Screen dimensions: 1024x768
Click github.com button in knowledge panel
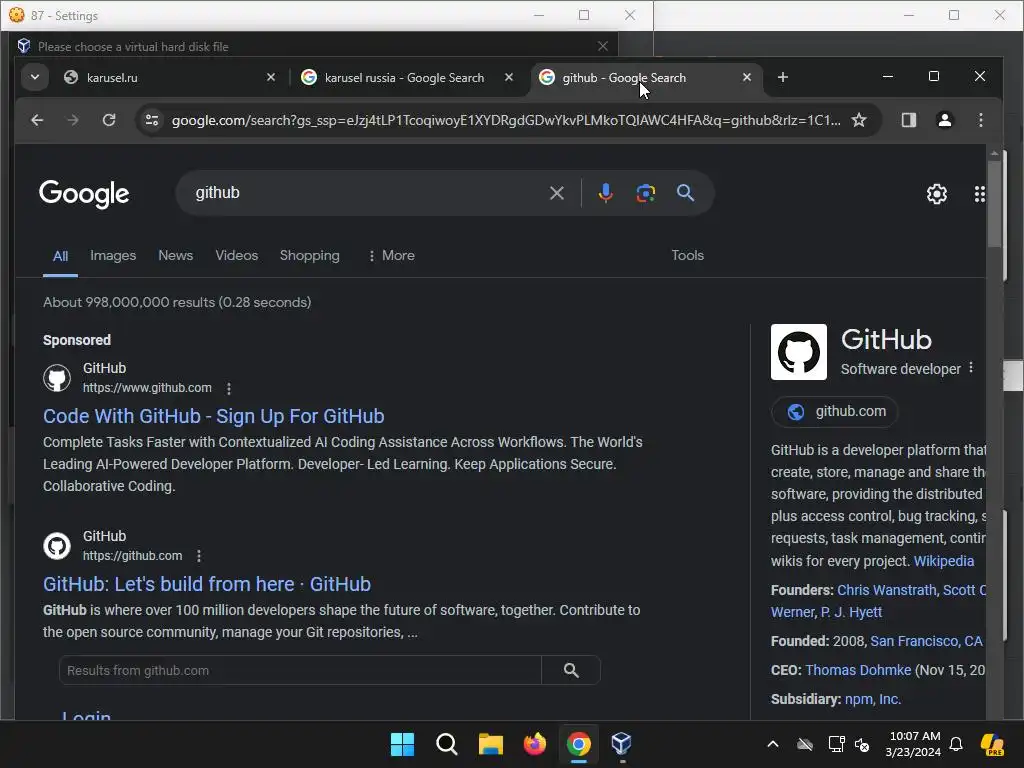(x=835, y=411)
